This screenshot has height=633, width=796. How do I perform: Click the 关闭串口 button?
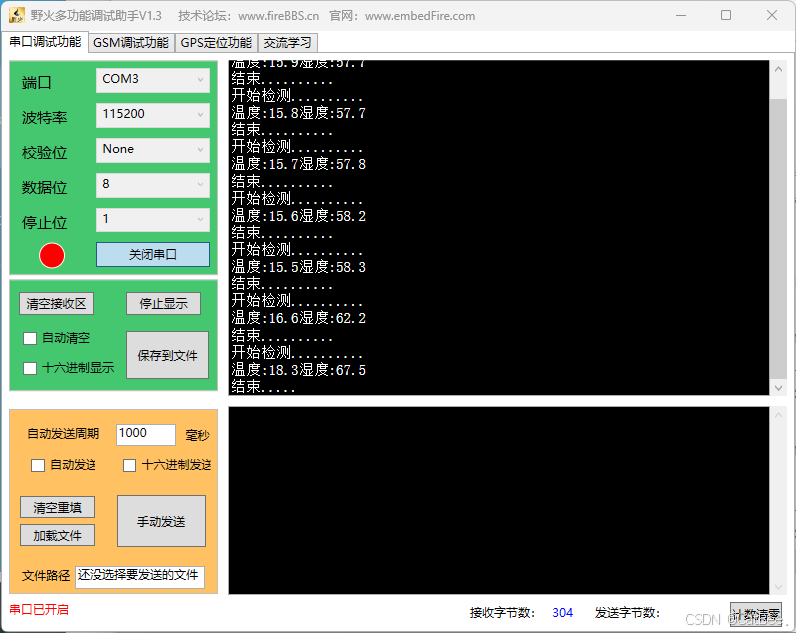coord(153,254)
